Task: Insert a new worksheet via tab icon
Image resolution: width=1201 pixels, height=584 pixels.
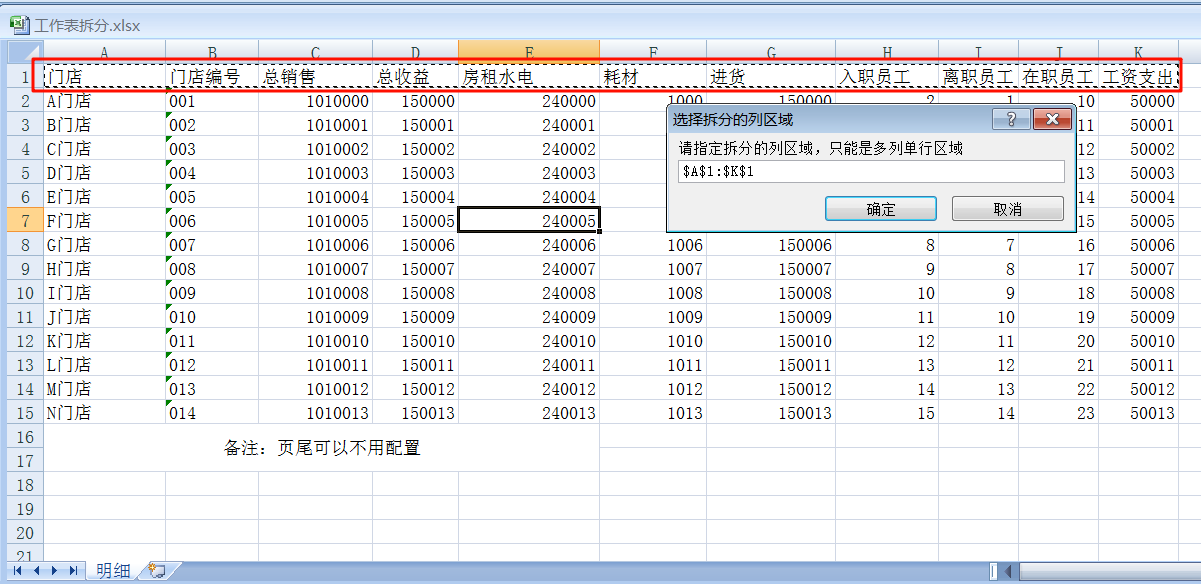Action: tap(156, 571)
